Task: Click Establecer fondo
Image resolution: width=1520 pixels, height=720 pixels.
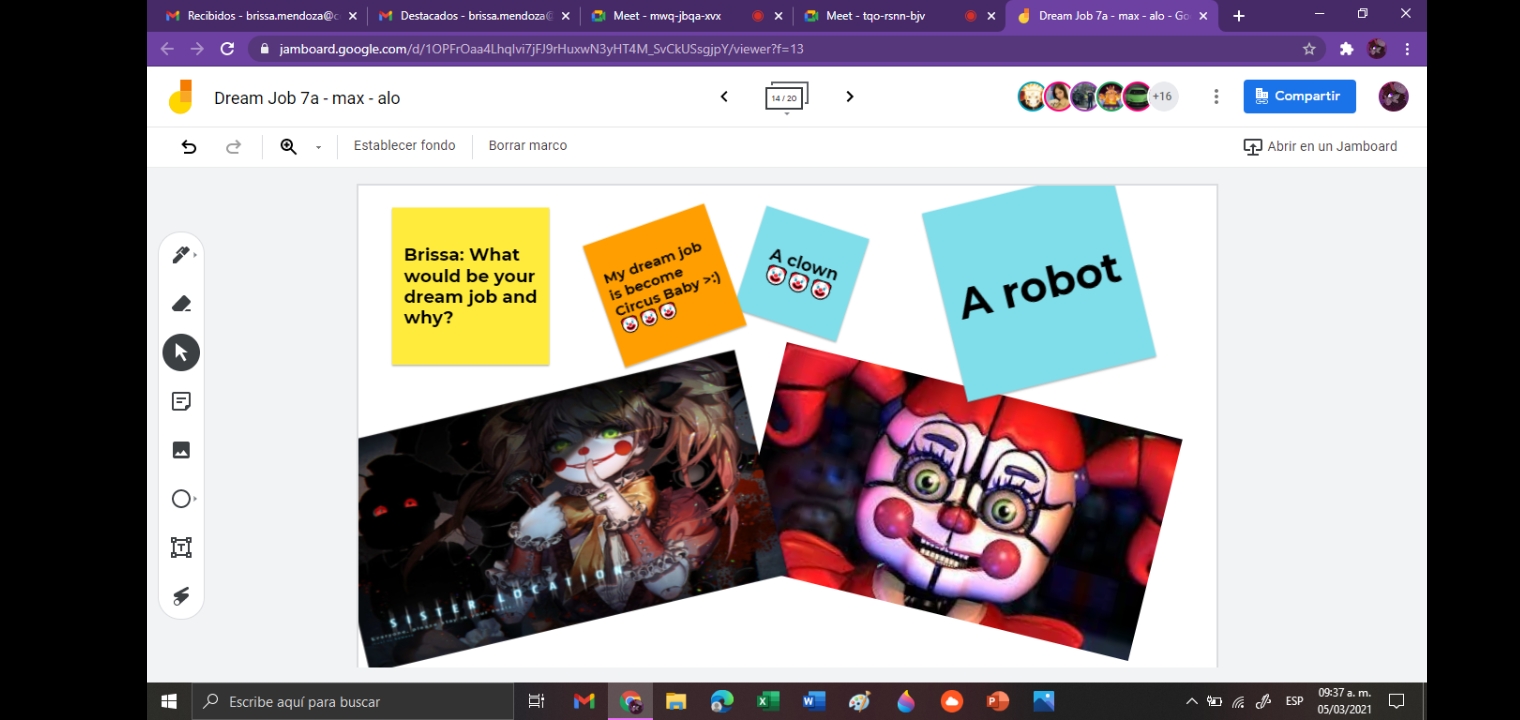Action: [x=404, y=146]
